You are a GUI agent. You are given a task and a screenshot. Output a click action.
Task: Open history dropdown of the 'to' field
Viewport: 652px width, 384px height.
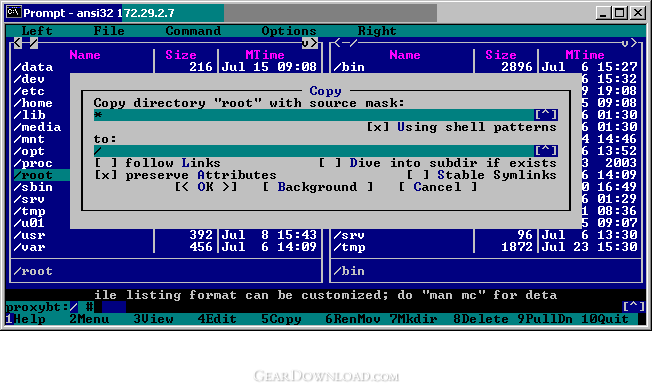(546, 151)
